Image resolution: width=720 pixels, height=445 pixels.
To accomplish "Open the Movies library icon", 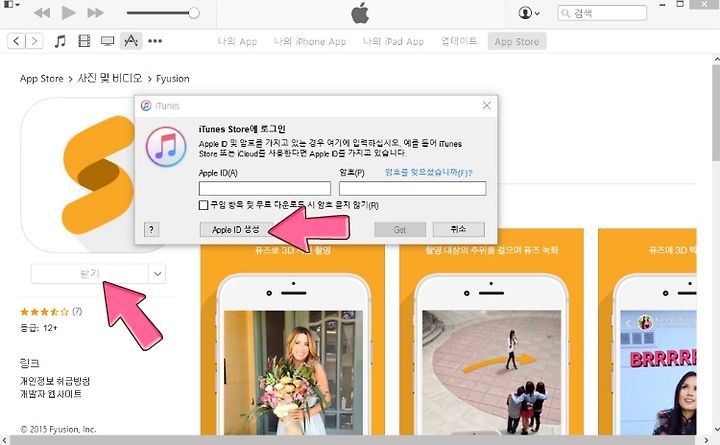I will [x=84, y=41].
